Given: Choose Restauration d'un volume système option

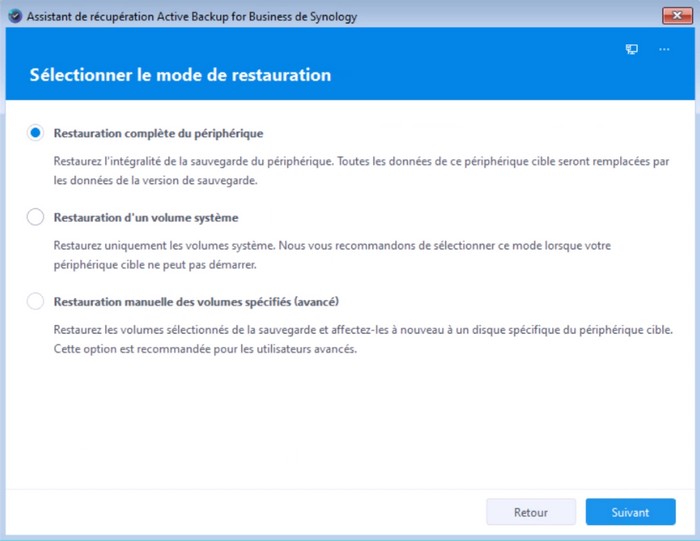Looking at the screenshot, I should [35, 217].
